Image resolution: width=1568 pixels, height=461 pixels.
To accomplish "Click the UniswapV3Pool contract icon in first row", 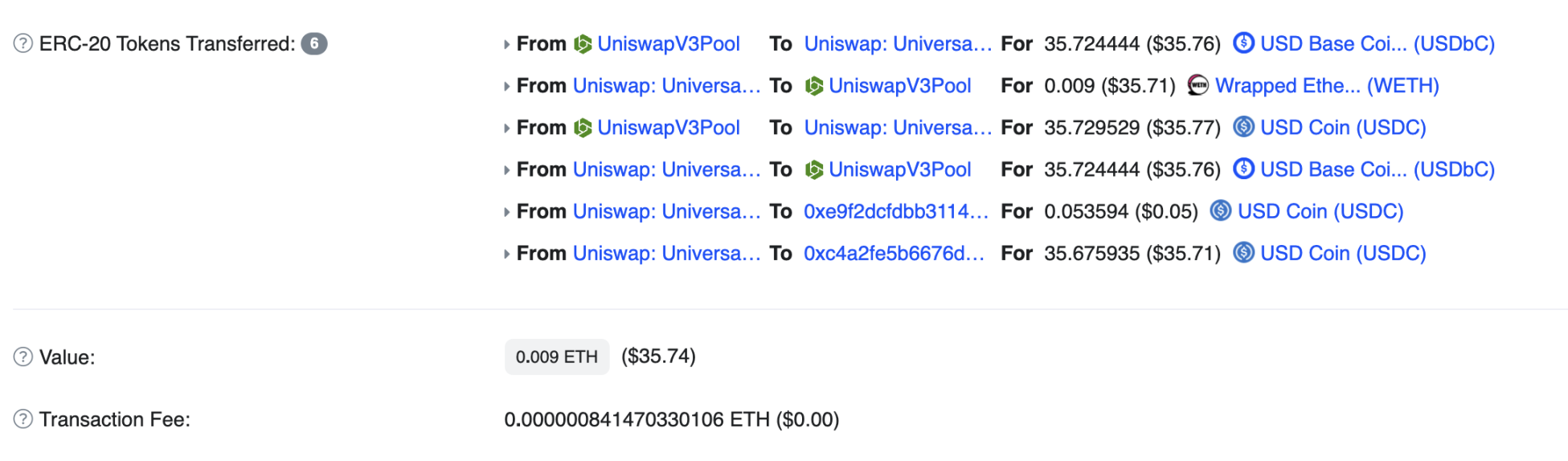I will point(583,44).
